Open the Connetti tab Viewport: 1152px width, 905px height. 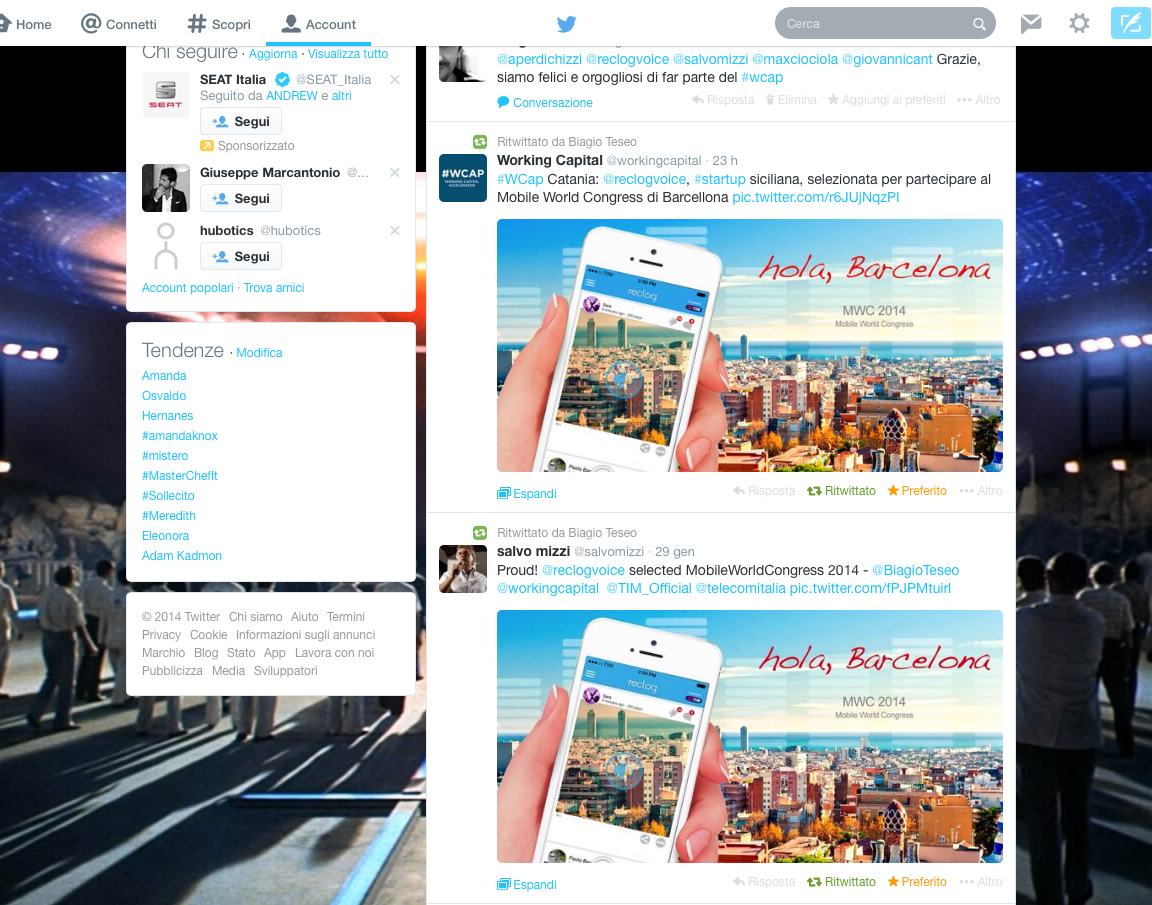point(119,24)
